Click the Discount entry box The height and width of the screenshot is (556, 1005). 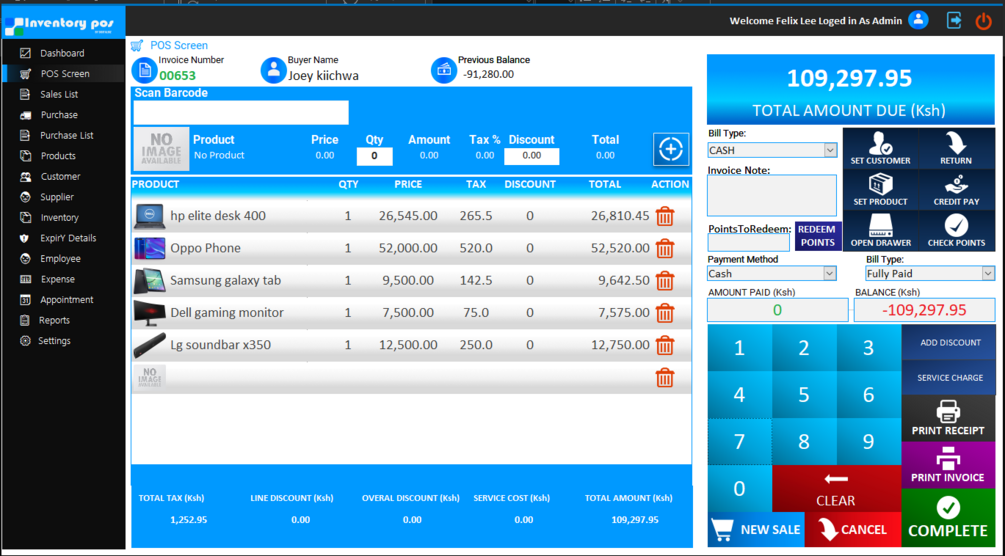[x=531, y=156]
